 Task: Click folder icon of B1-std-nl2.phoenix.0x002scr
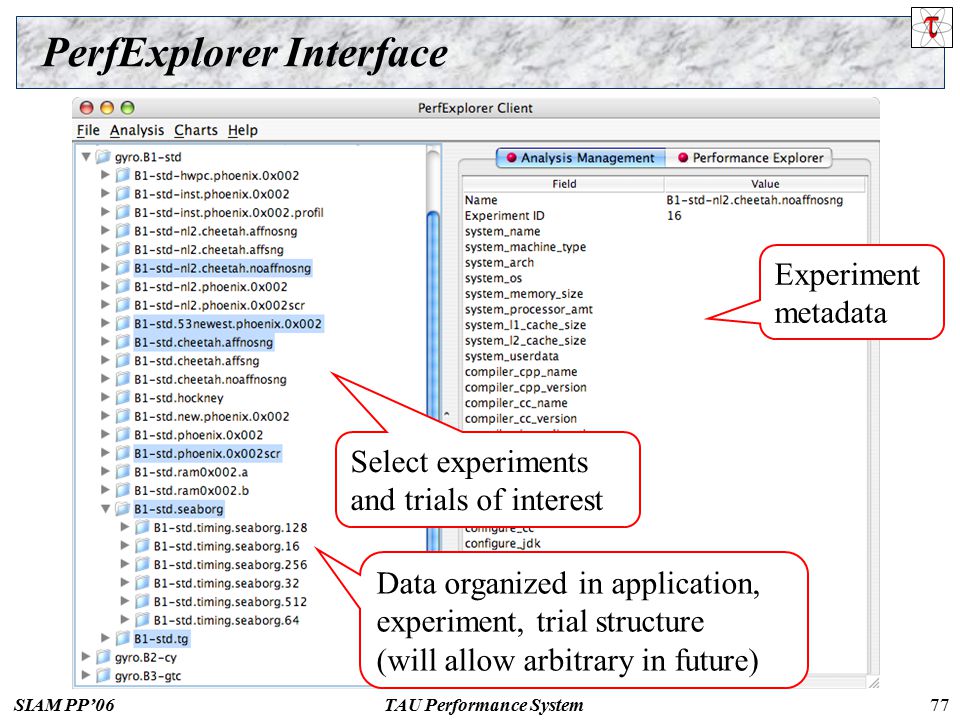point(123,305)
